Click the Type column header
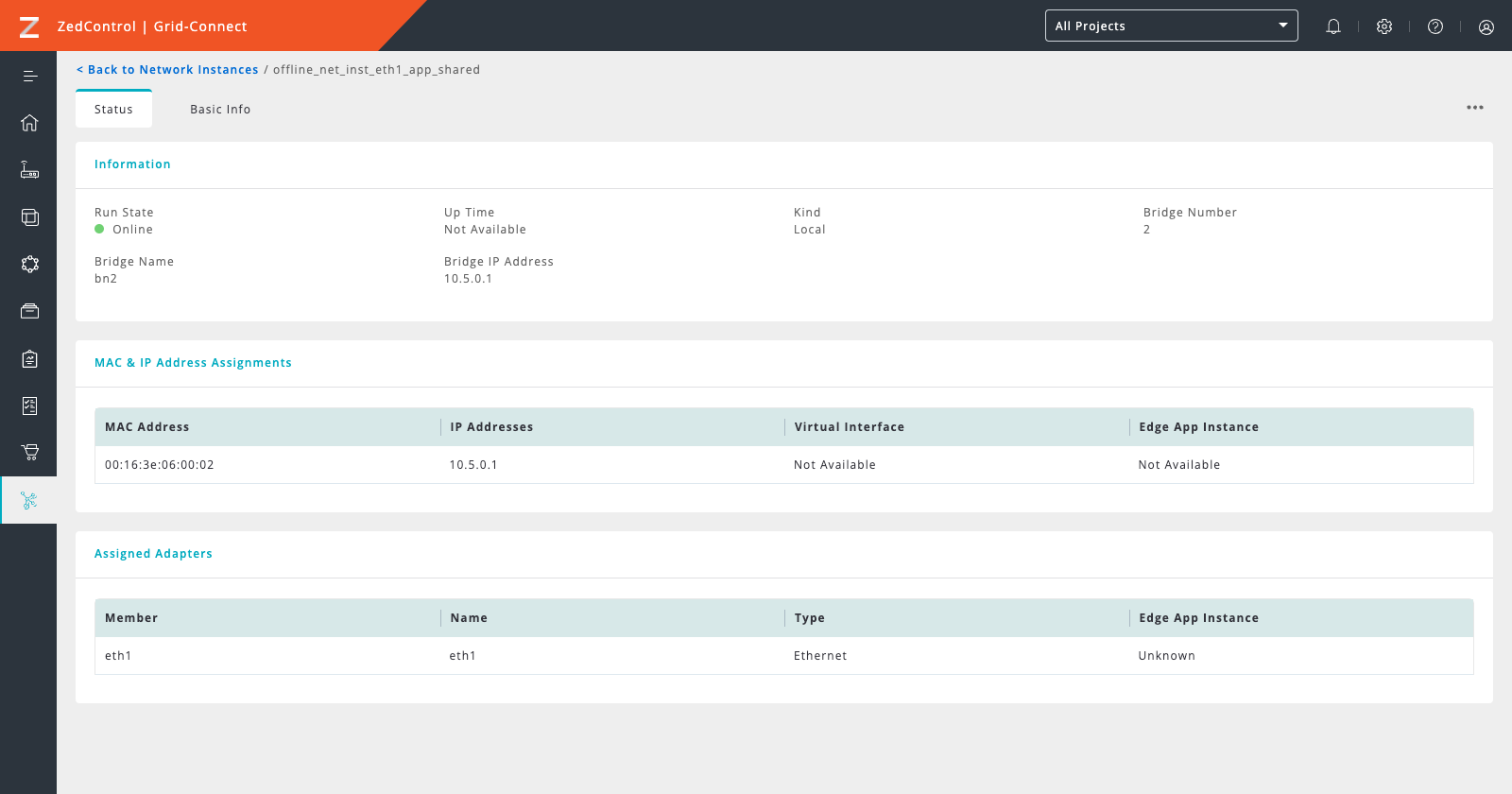 click(x=810, y=618)
